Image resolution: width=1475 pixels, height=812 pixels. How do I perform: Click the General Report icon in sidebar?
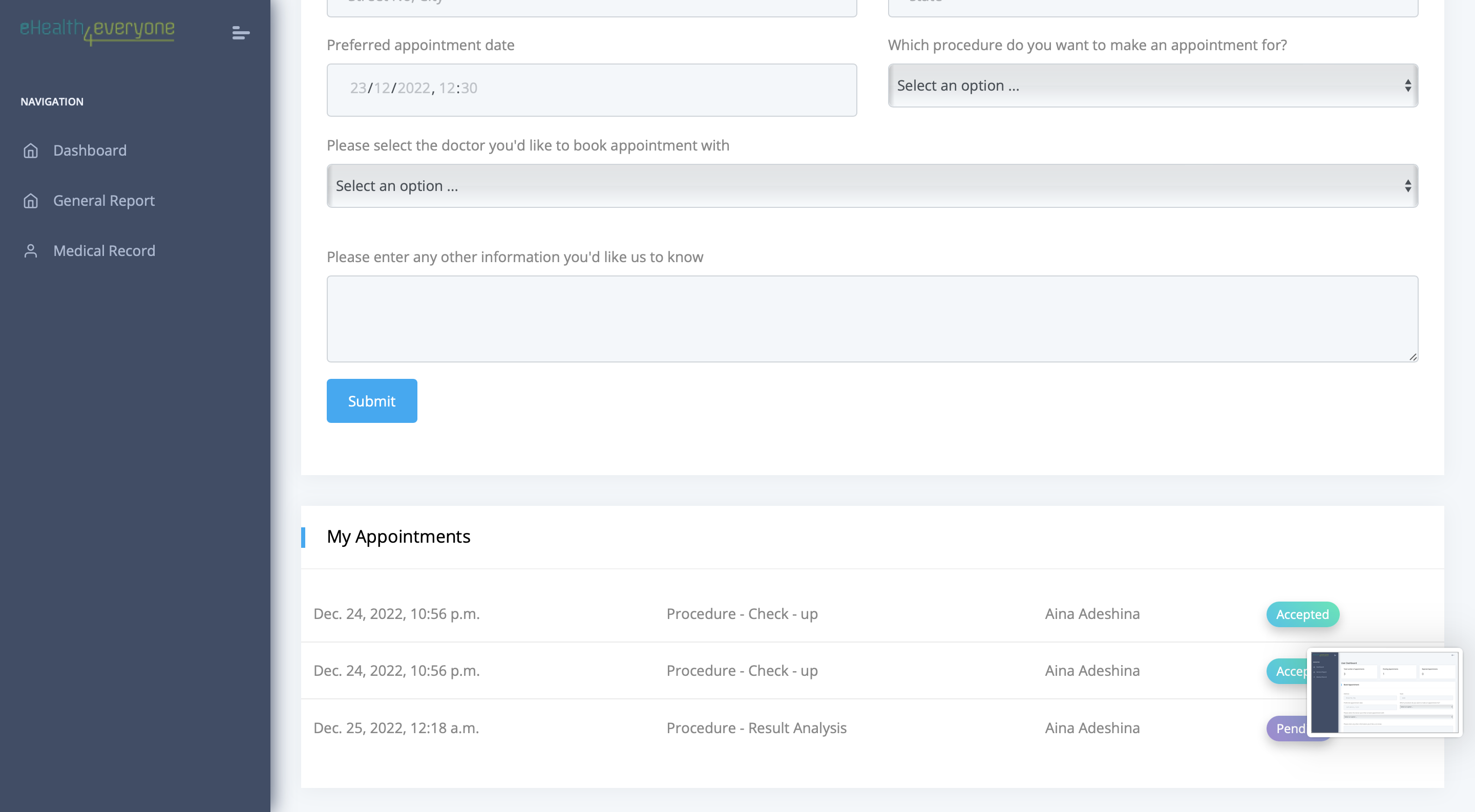[30, 201]
